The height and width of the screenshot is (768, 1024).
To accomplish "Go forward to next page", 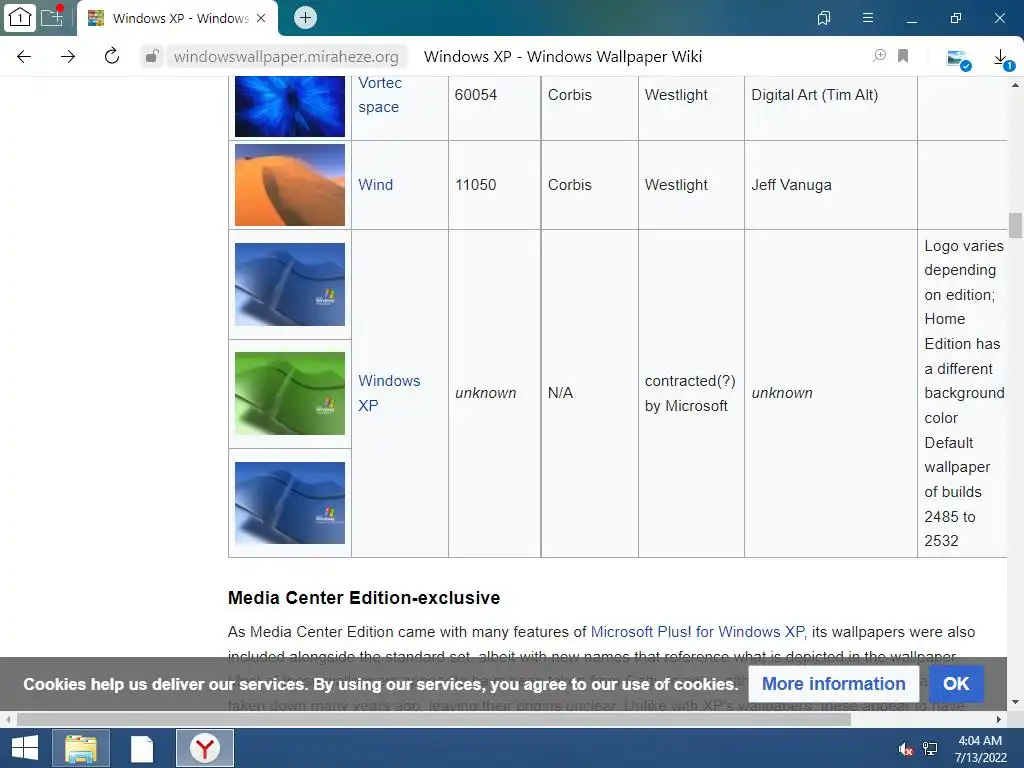I will [68, 56].
